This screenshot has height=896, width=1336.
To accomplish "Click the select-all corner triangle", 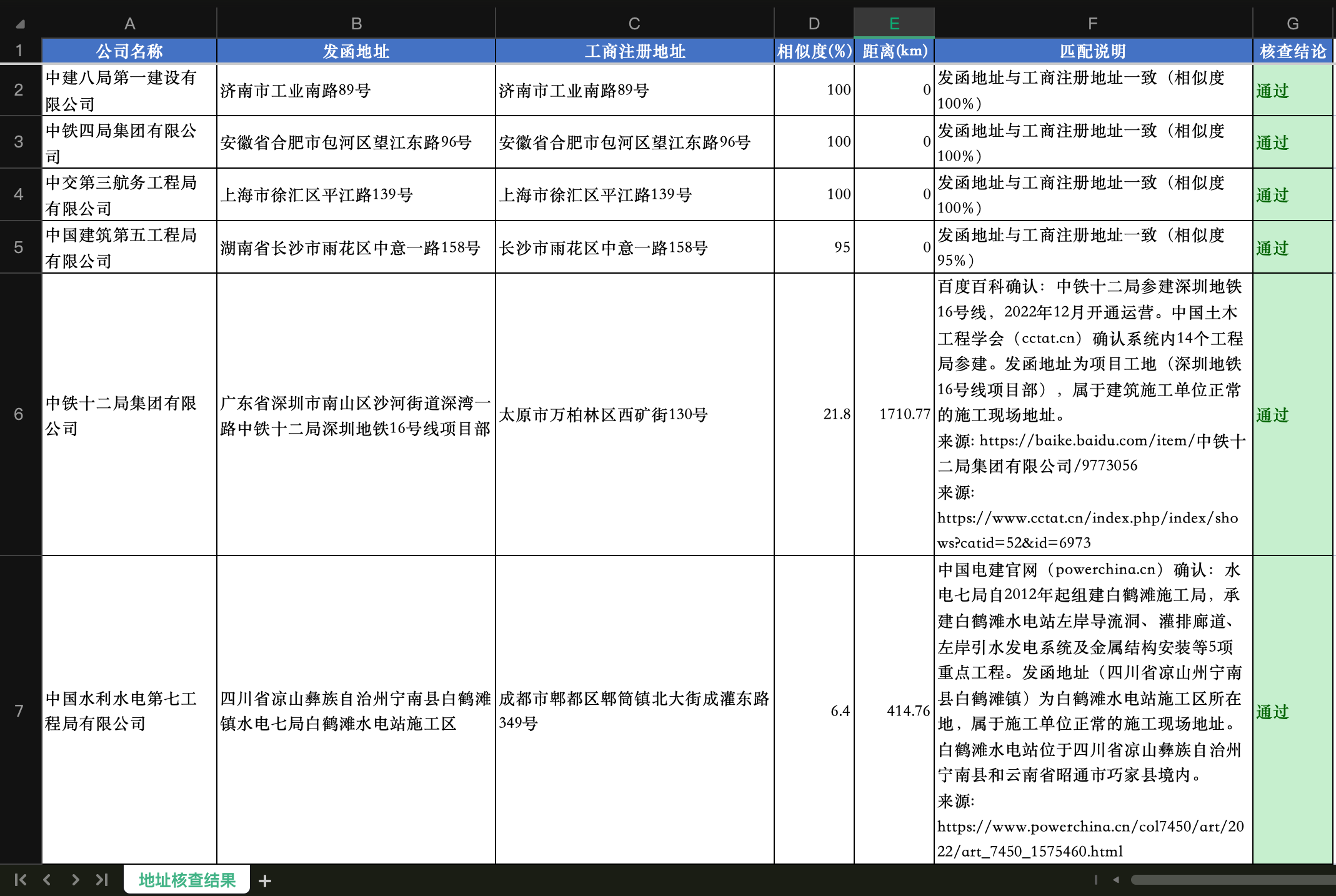I will (x=20, y=24).
